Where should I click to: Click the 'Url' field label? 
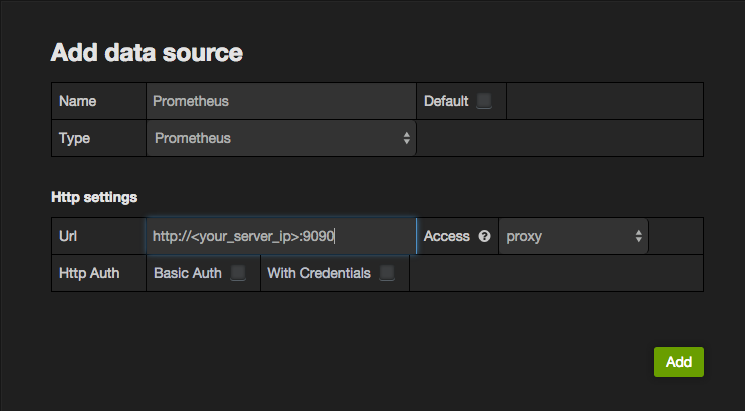68,236
